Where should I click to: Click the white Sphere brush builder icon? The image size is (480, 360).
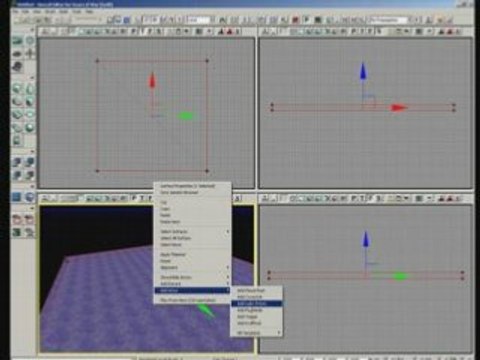point(30,128)
